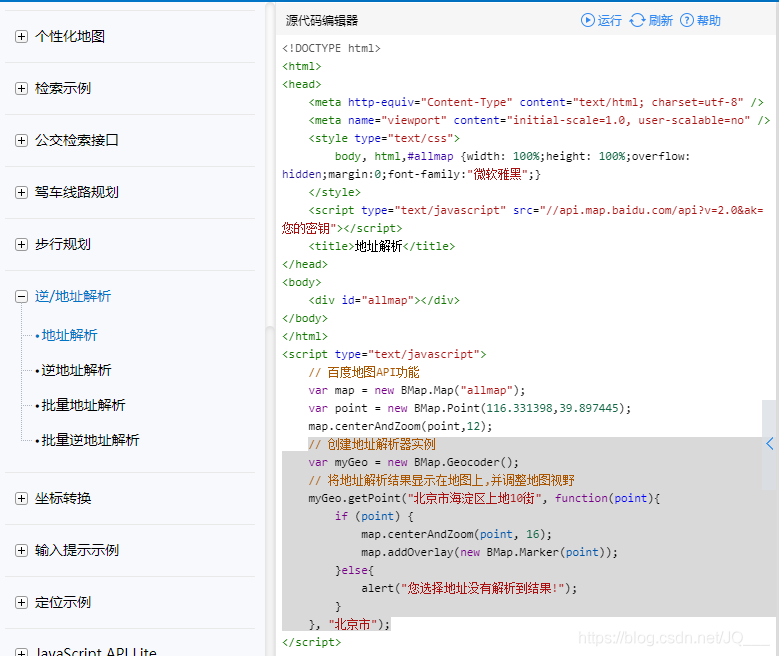Image resolution: width=779 pixels, height=656 pixels.
Task: Click the <style type="text/css"> line
Action: (384, 138)
